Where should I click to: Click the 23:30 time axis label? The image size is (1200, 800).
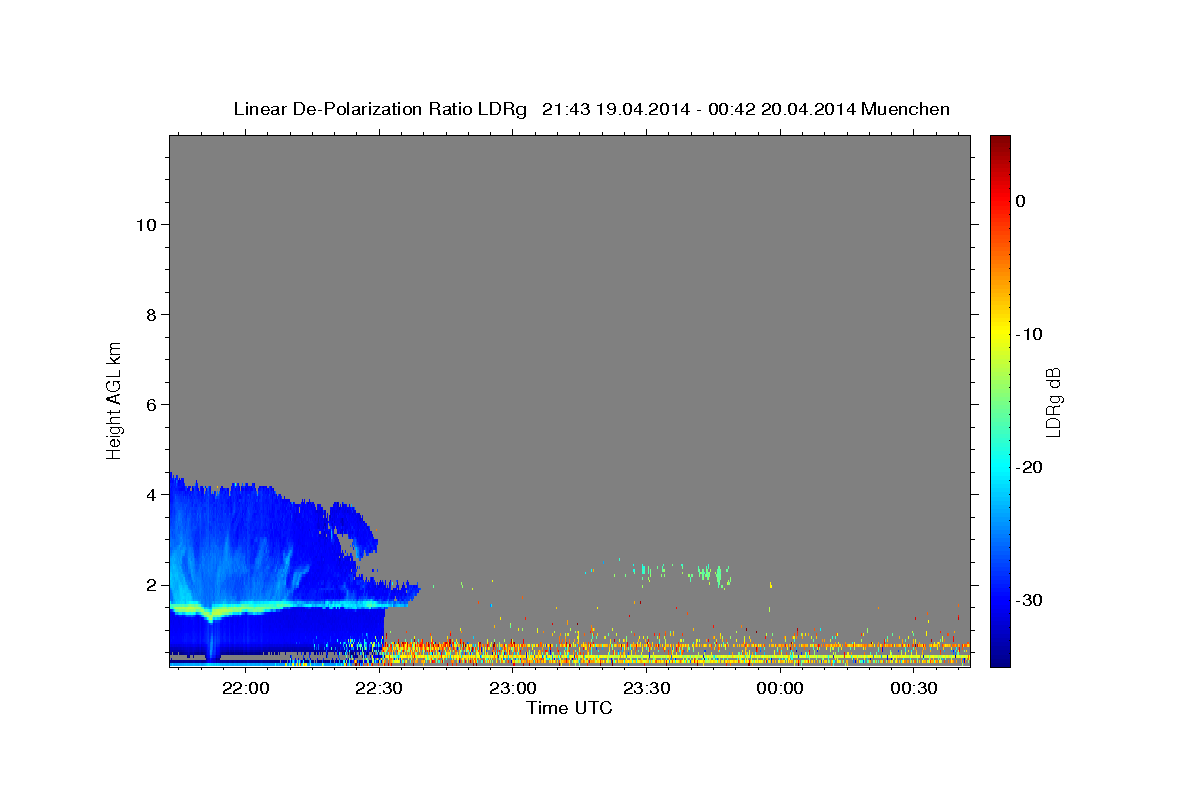click(x=646, y=688)
